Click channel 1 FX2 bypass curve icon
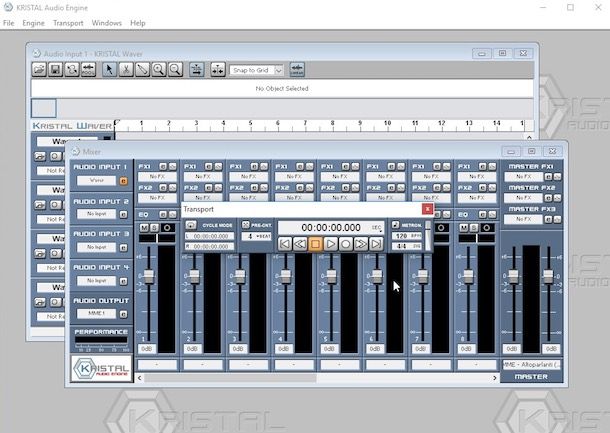610x433 pixels. pyautogui.click(x=172, y=188)
